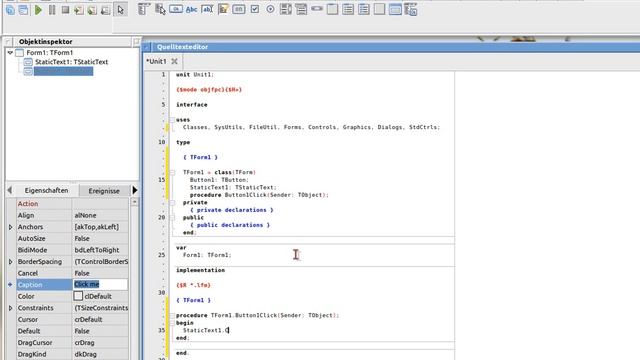
Task: Select StaticText1: TStaticText in tree
Action: tap(71, 62)
